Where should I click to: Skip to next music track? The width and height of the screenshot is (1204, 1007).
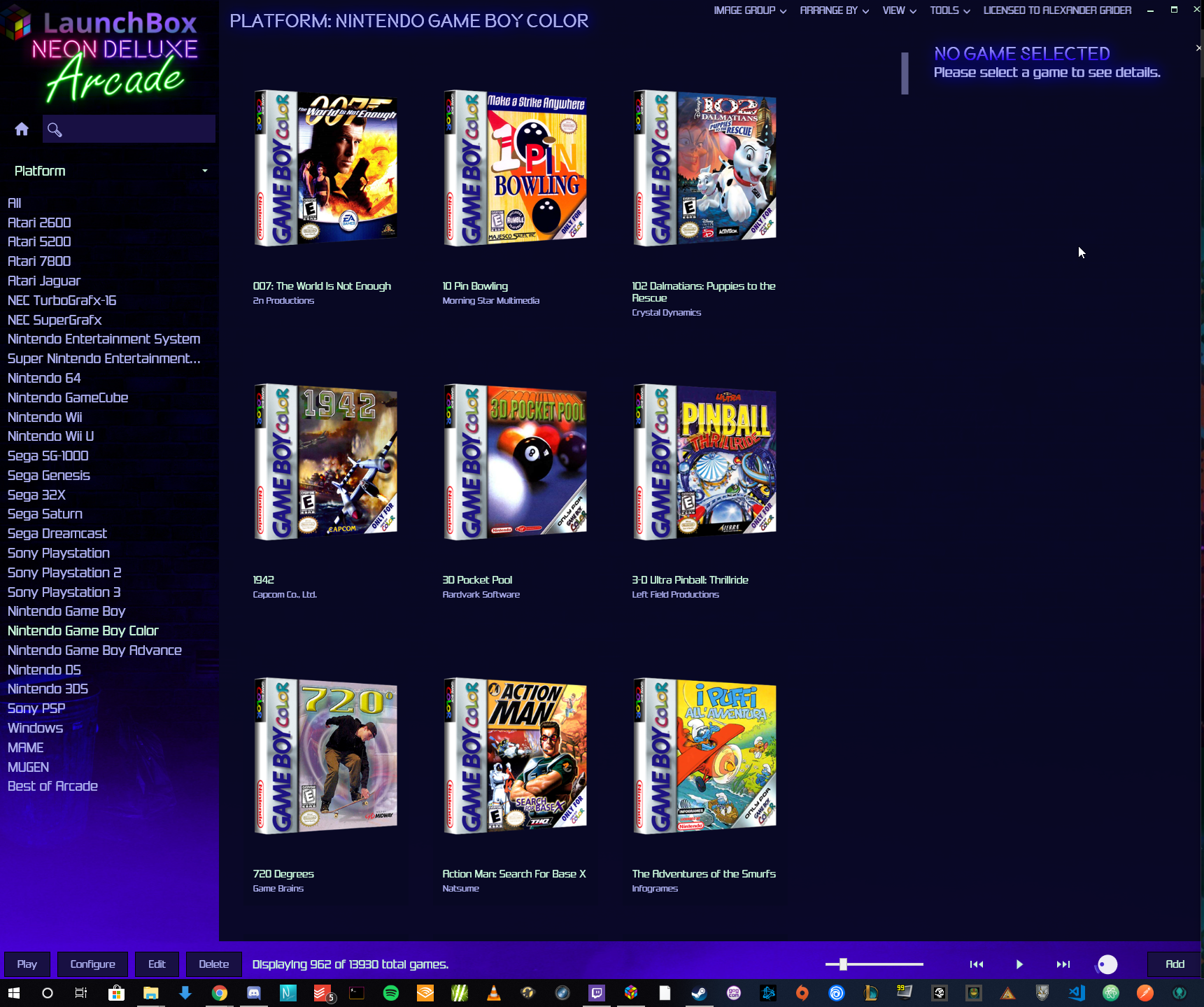click(1063, 964)
